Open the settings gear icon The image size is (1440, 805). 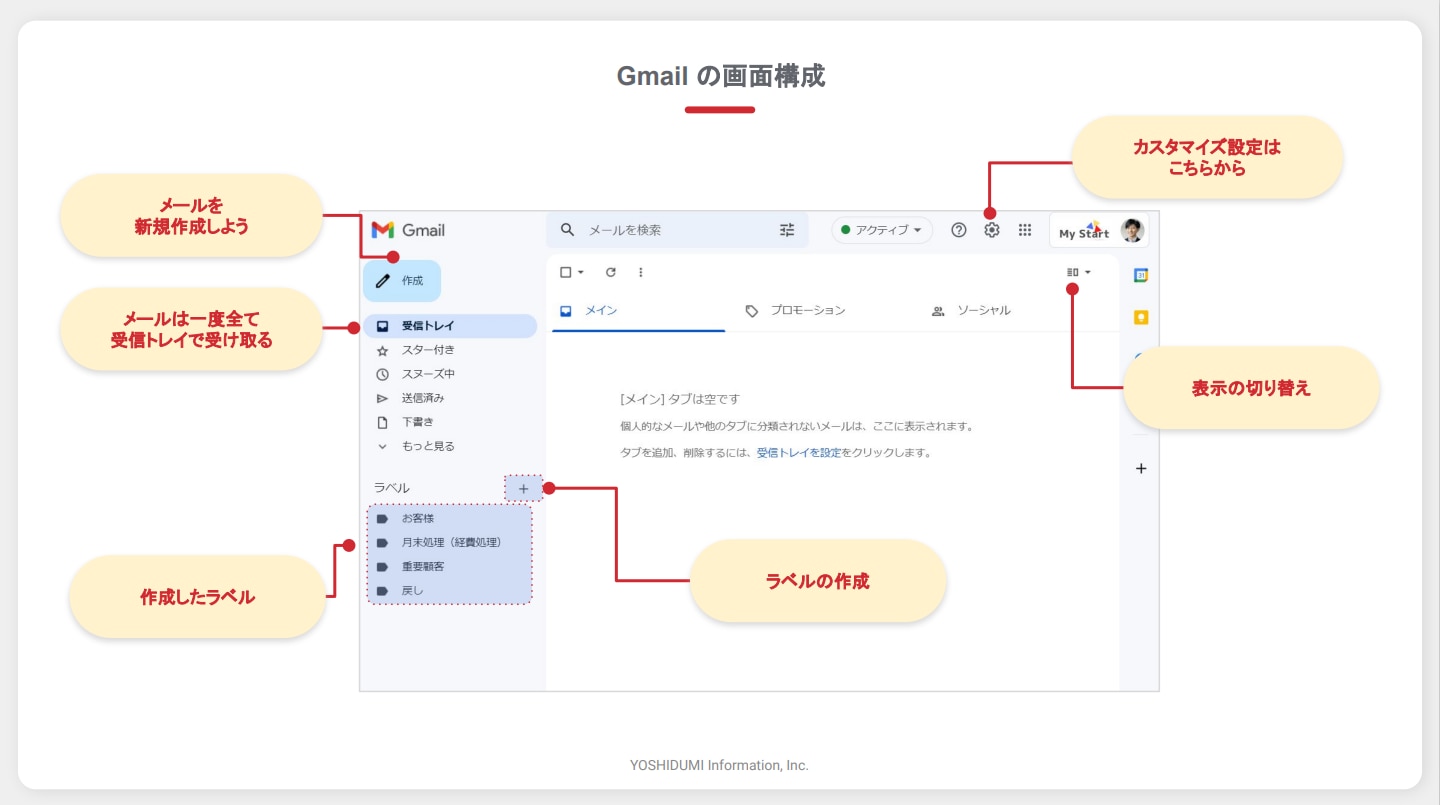pyautogui.click(x=991, y=230)
